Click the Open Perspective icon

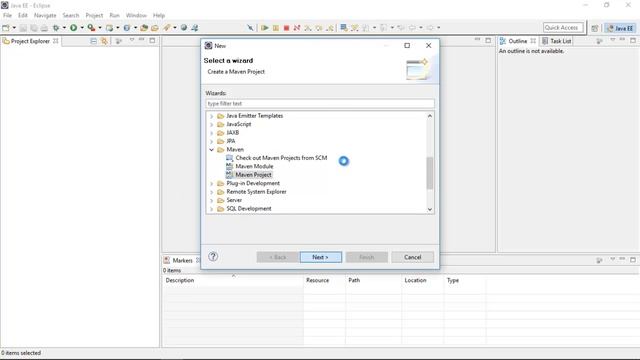pos(595,28)
